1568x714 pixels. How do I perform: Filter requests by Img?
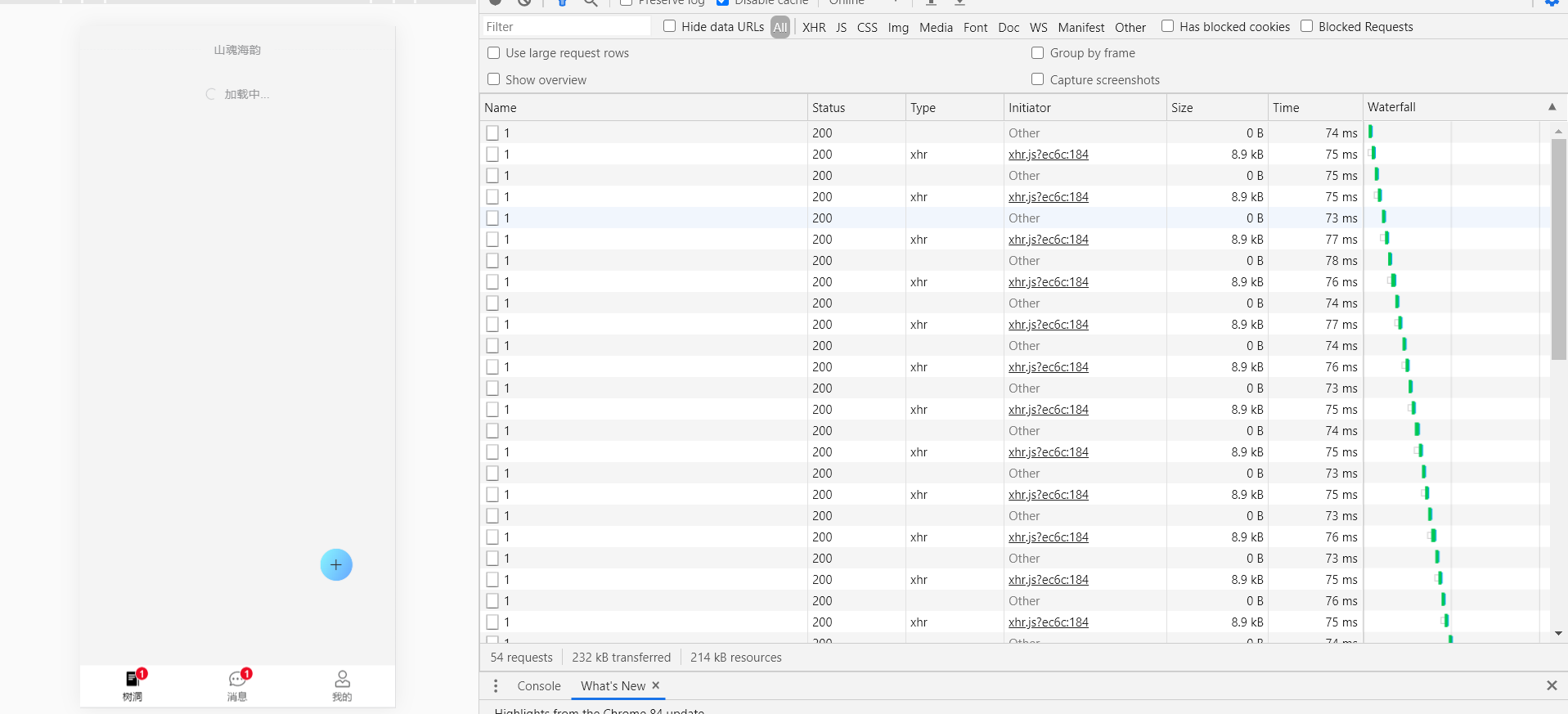tap(898, 27)
